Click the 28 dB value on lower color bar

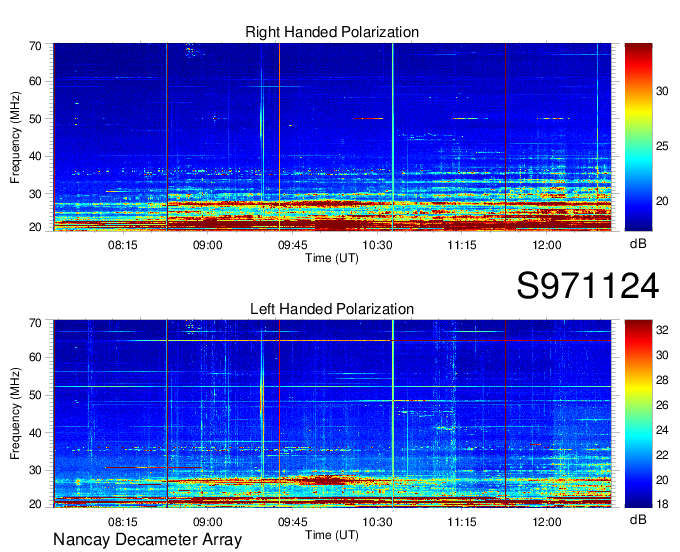pos(662,380)
